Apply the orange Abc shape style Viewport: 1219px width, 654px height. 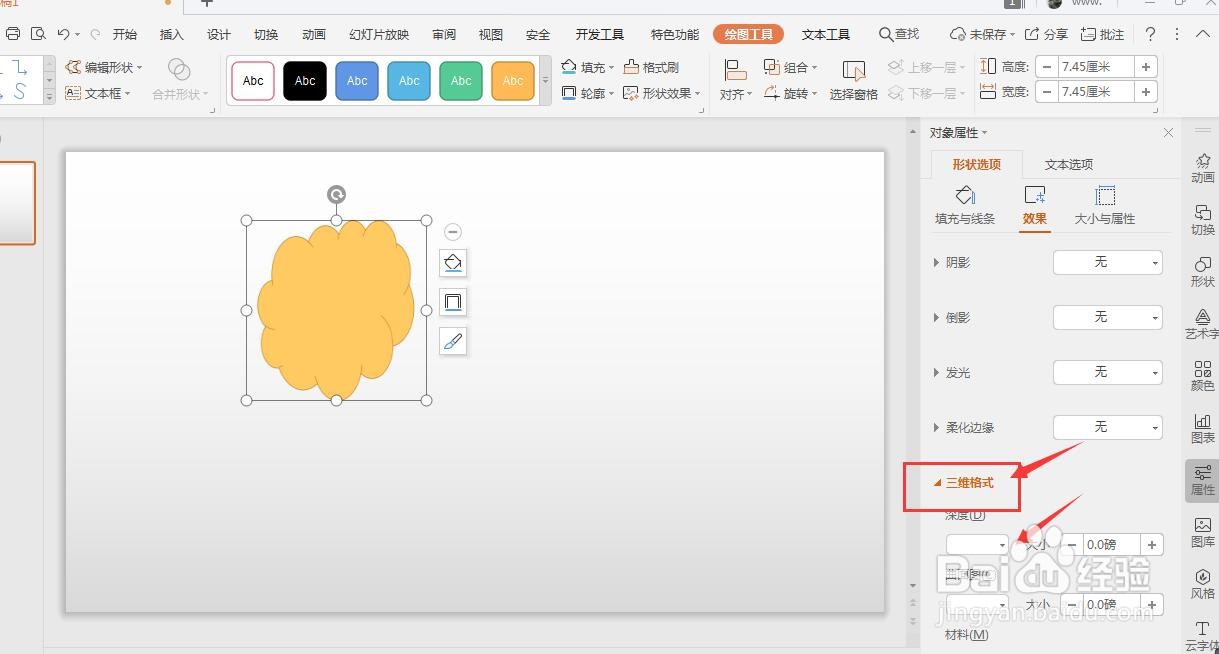tap(513, 81)
